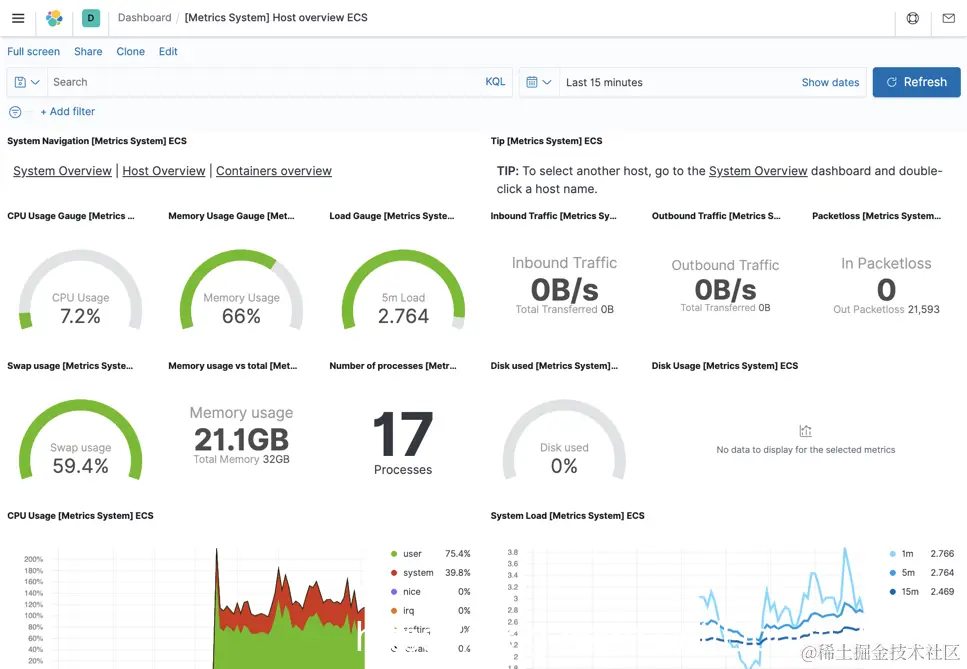
Task: Toggle the 1m series in System Load legend
Action: point(907,554)
